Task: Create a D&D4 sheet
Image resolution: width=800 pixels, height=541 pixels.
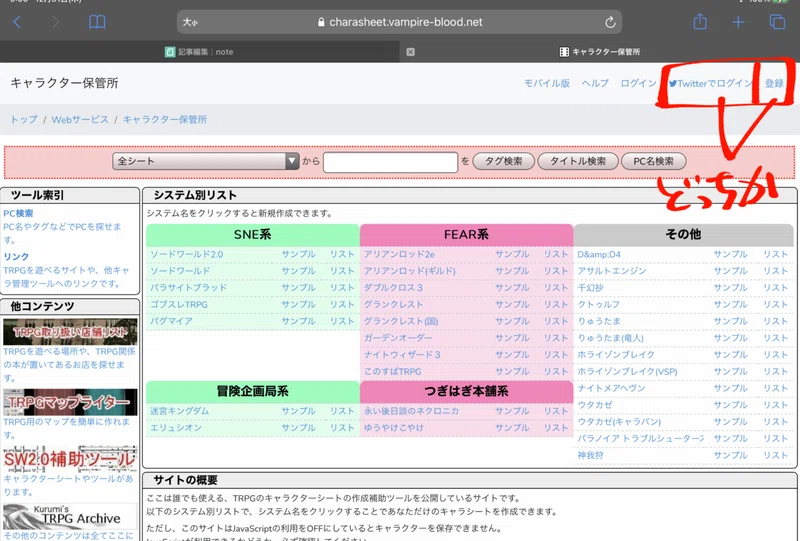Action: [x=599, y=254]
